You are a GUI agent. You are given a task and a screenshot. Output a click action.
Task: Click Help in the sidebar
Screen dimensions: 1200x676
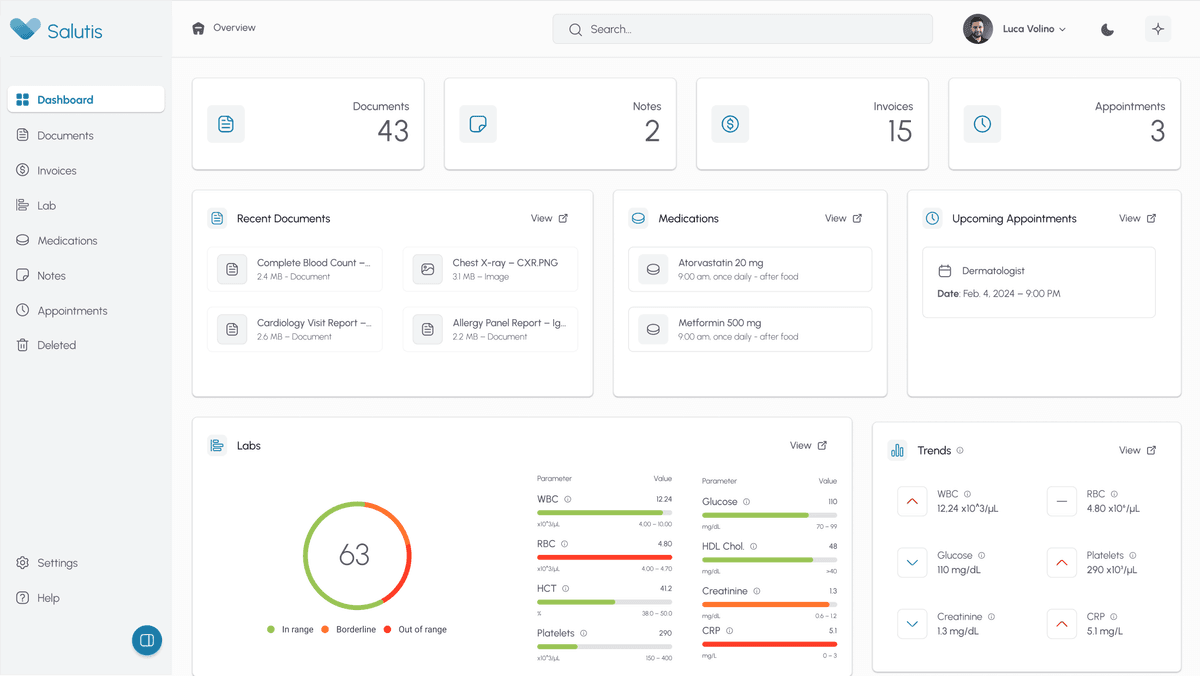pos(42,597)
